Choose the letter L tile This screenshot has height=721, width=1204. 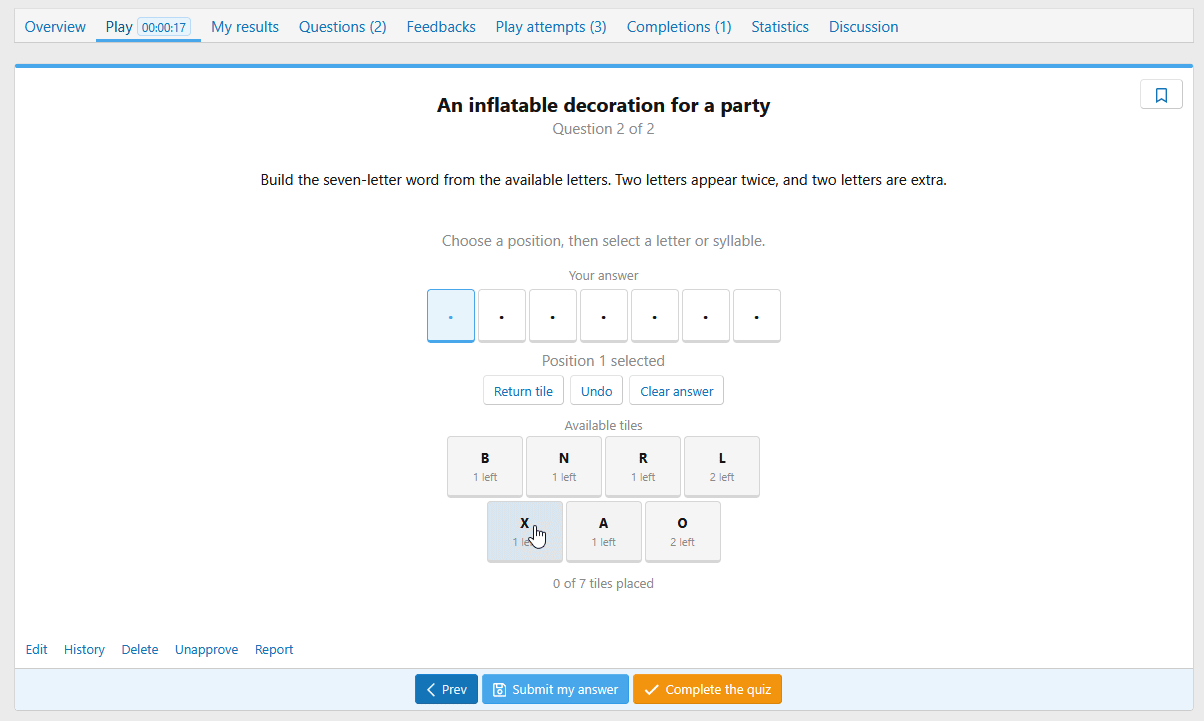(x=722, y=466)
